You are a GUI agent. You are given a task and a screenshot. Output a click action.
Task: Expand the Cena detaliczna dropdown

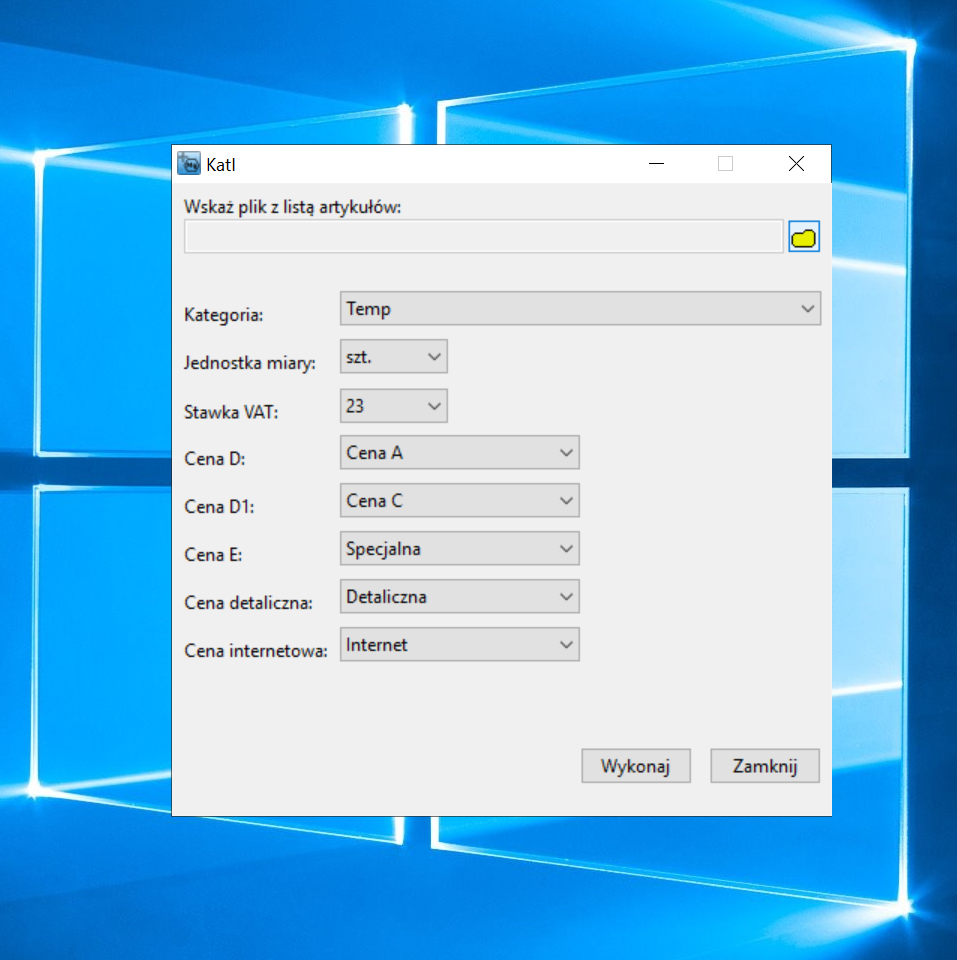460,597
